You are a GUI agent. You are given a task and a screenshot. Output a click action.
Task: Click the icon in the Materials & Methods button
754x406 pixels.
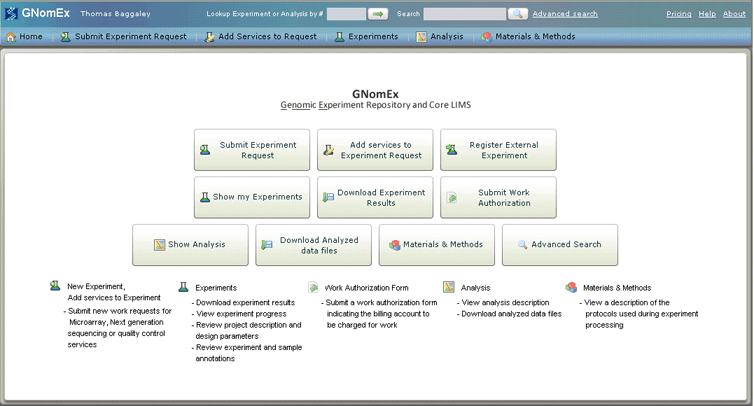395,245
